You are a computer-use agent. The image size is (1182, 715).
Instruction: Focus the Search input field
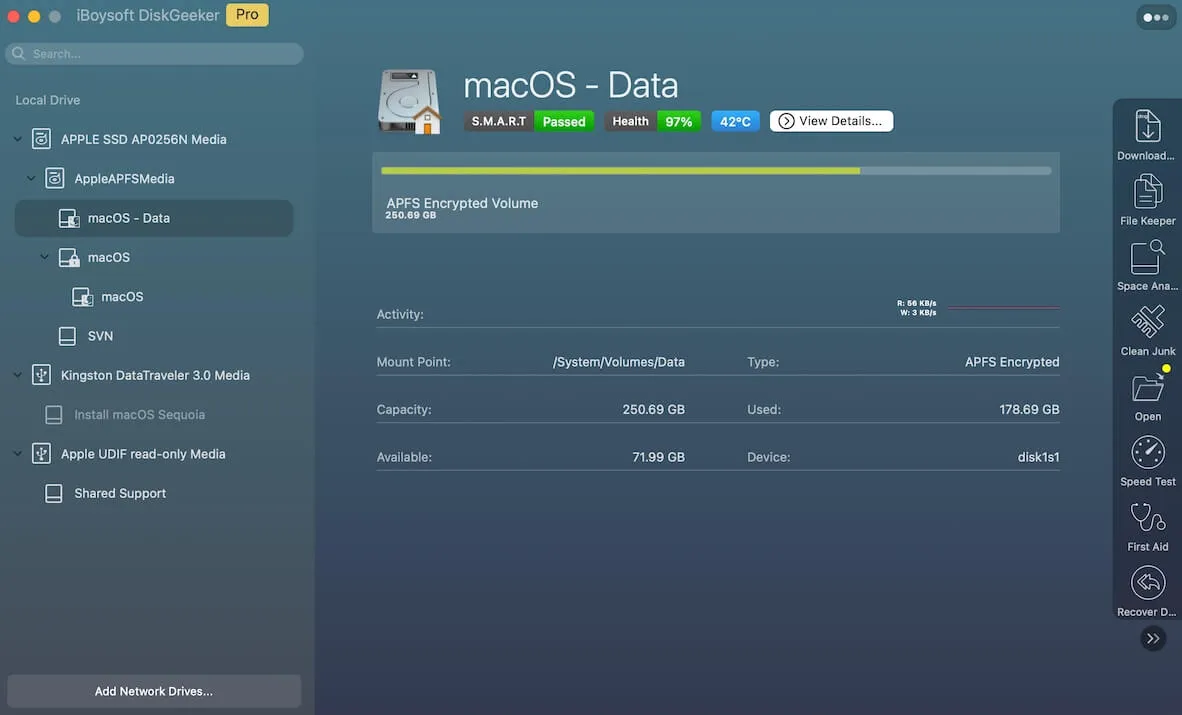pyautogui.click(x=155, y=54)
